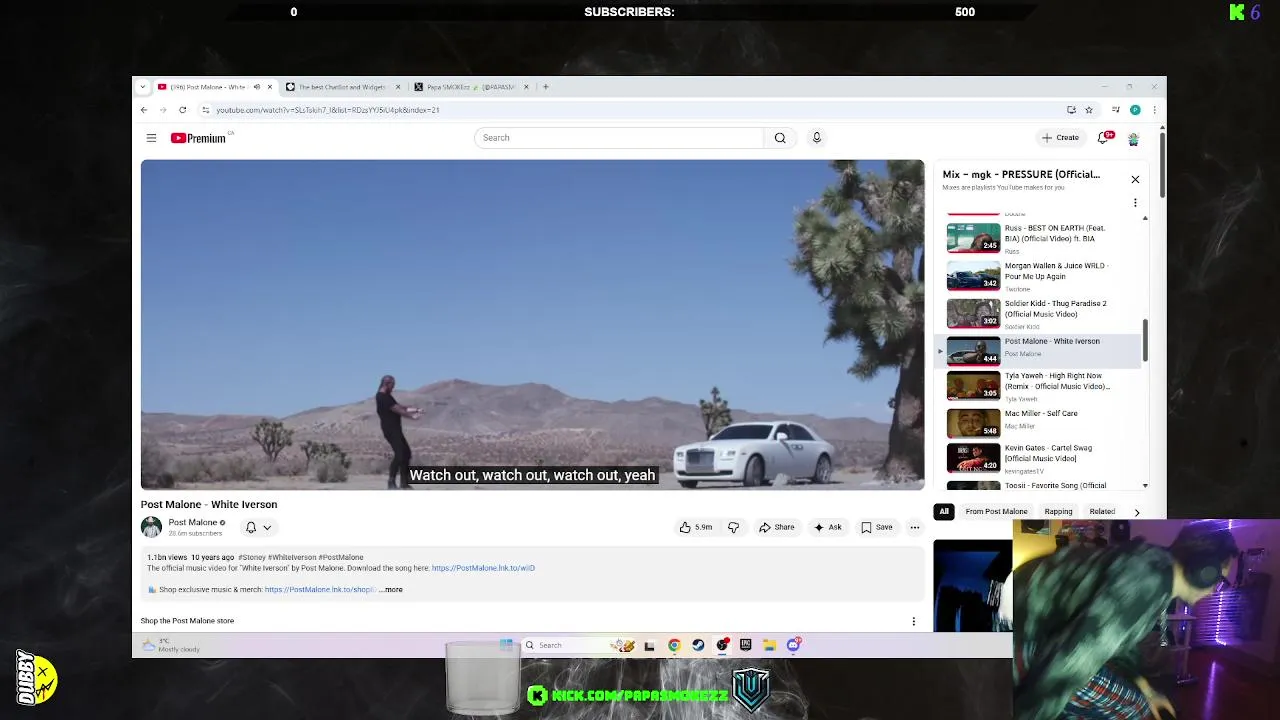The image size is (1280, 720).
Task: Select the Rapping filter chip
Action: tap(1058, 512)
